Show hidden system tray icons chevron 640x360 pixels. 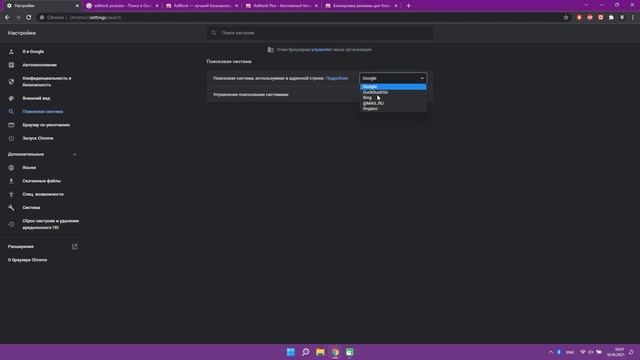(551, 352)
